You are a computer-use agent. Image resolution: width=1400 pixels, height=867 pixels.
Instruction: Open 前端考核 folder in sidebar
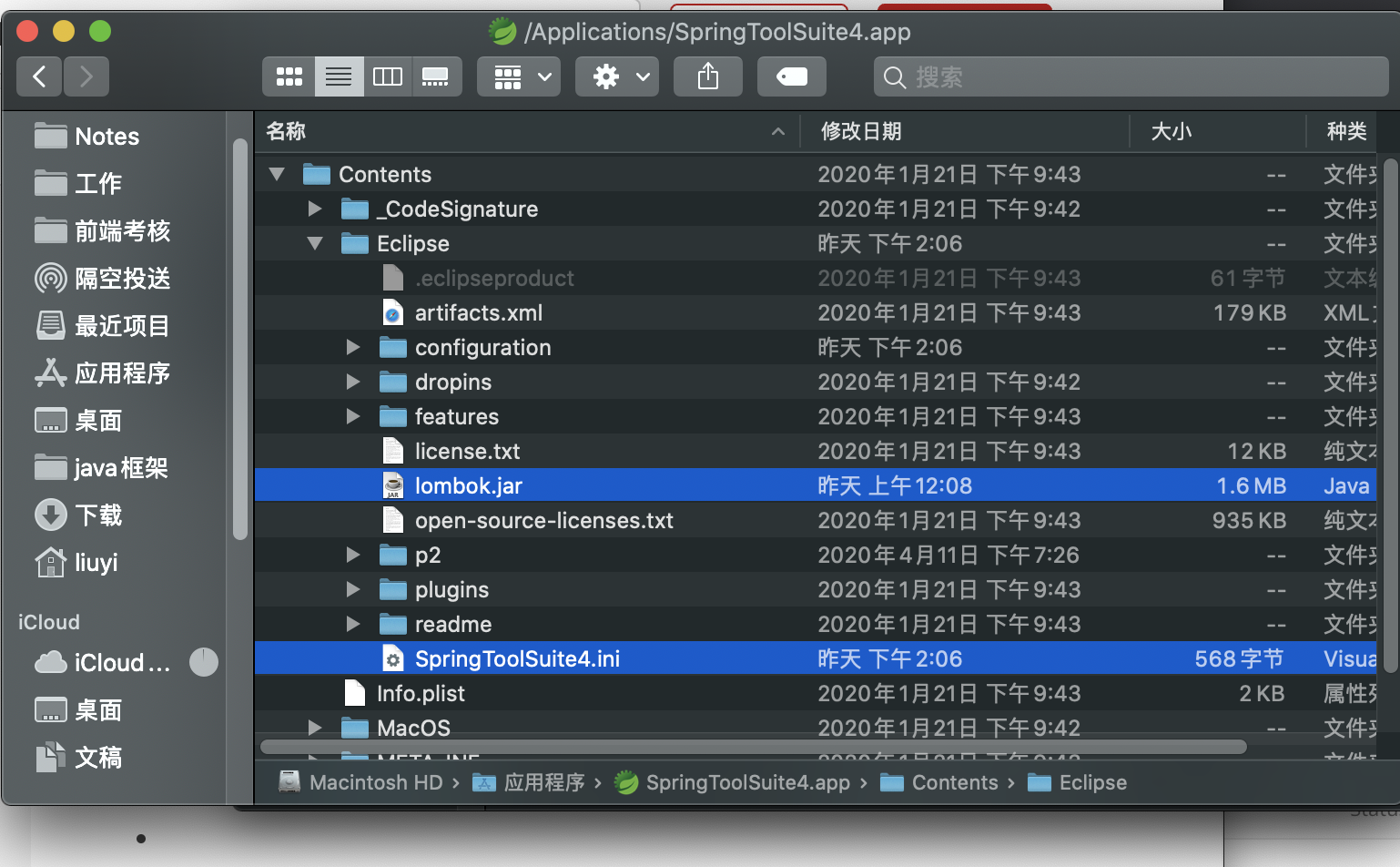[102, 231]
